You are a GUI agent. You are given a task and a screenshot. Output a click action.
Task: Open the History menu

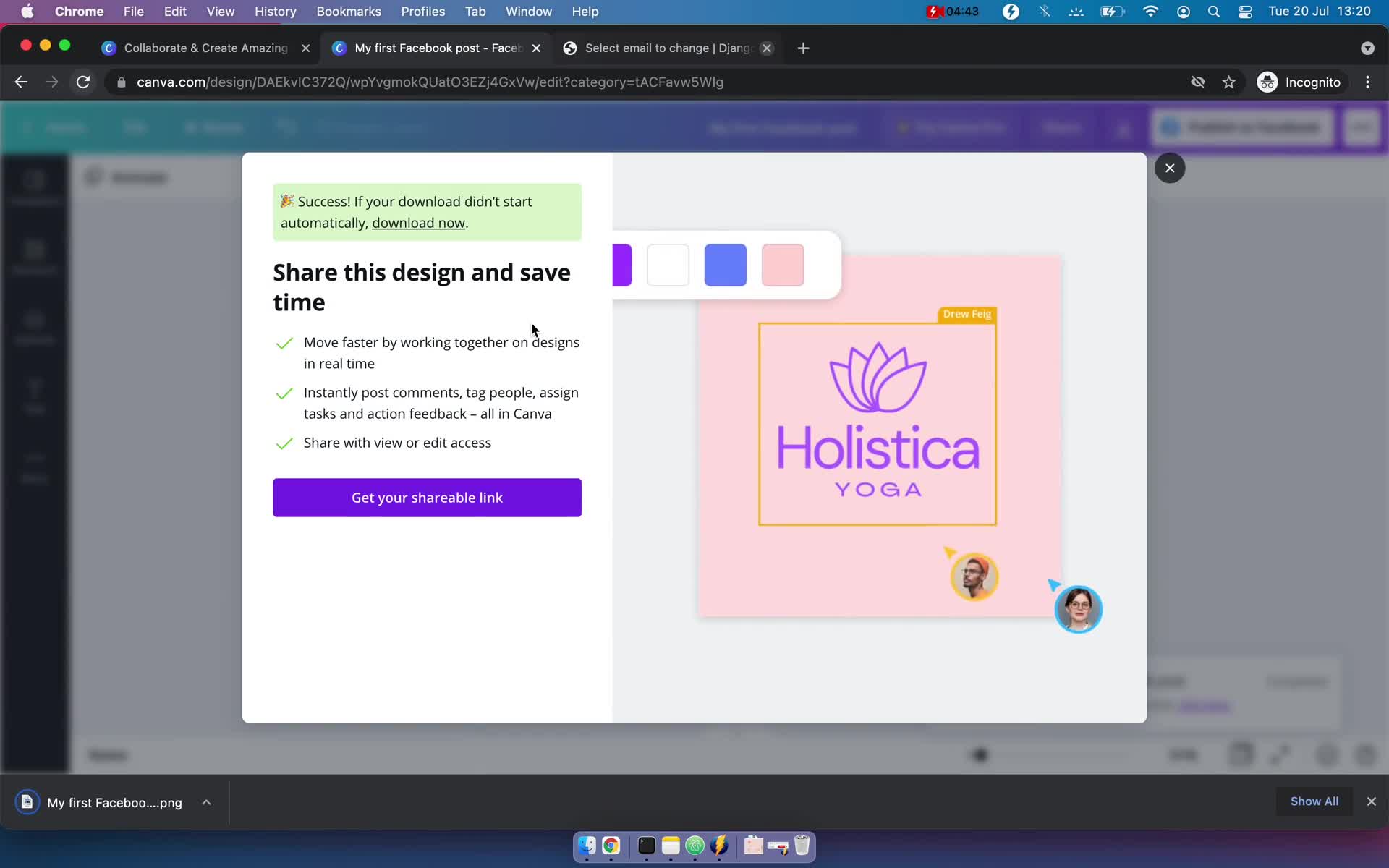click(x=275, y=11)
